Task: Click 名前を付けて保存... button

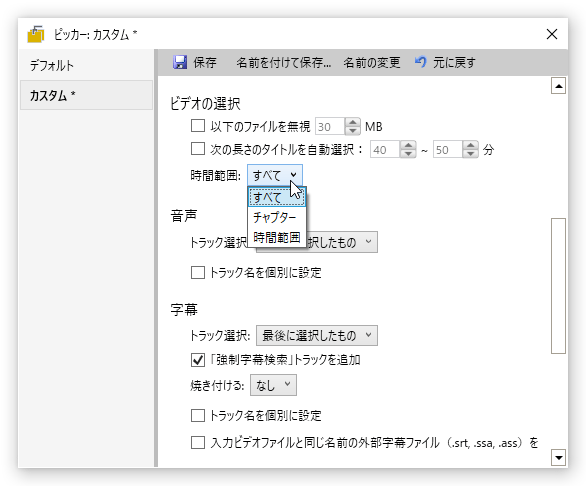Action: (x=283, y=62)
